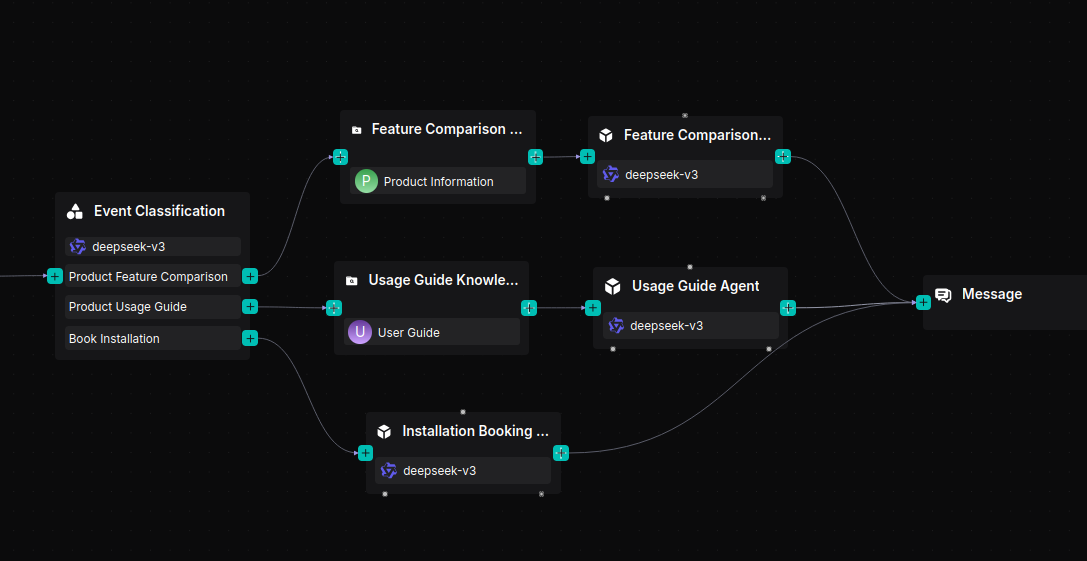Click the Usage Guide Agent cube icon
The image size is (1087, 561).
[613, 287]
